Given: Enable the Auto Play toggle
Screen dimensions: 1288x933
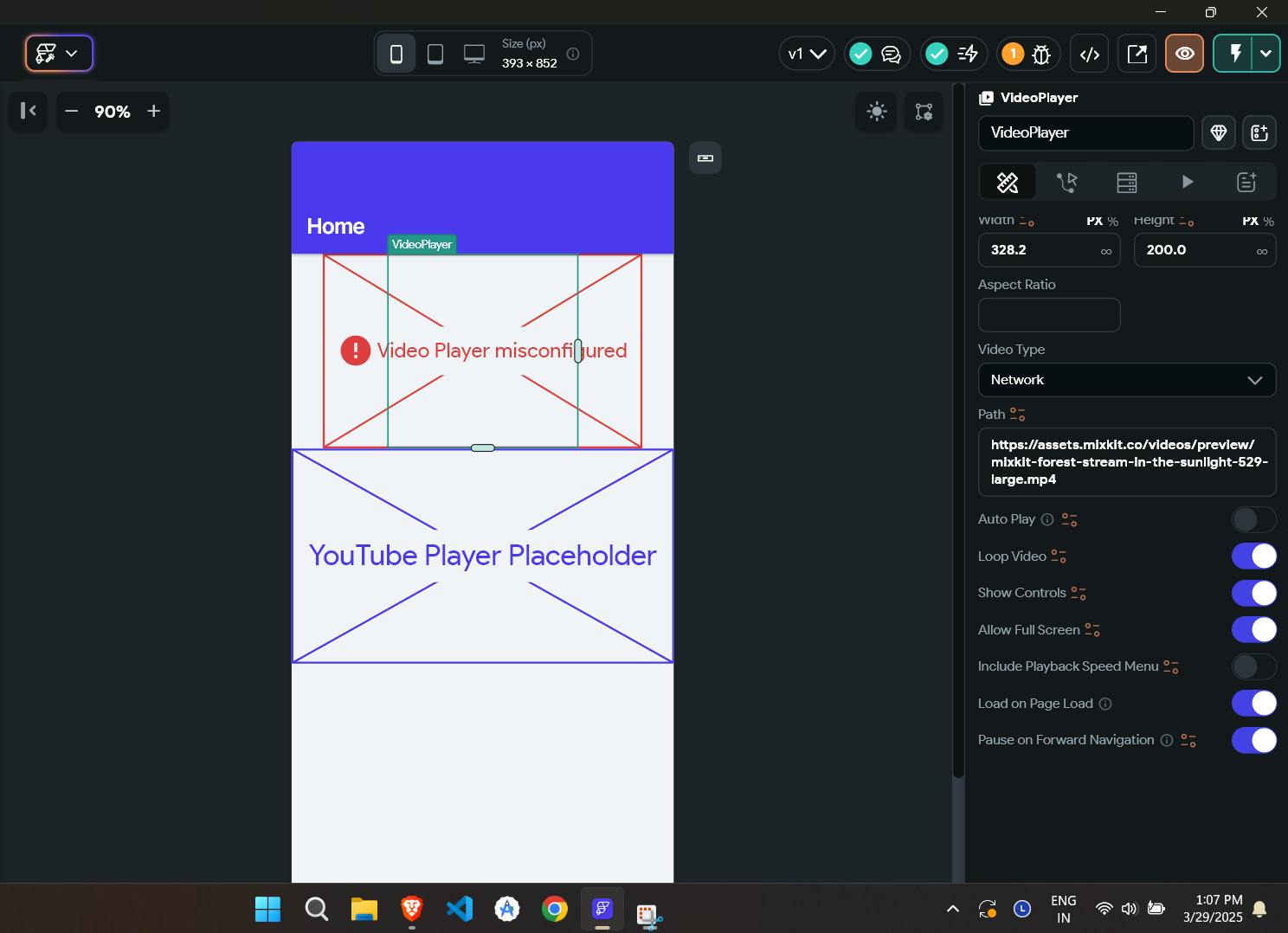Looking at the screenshot, I should 1253,519.
